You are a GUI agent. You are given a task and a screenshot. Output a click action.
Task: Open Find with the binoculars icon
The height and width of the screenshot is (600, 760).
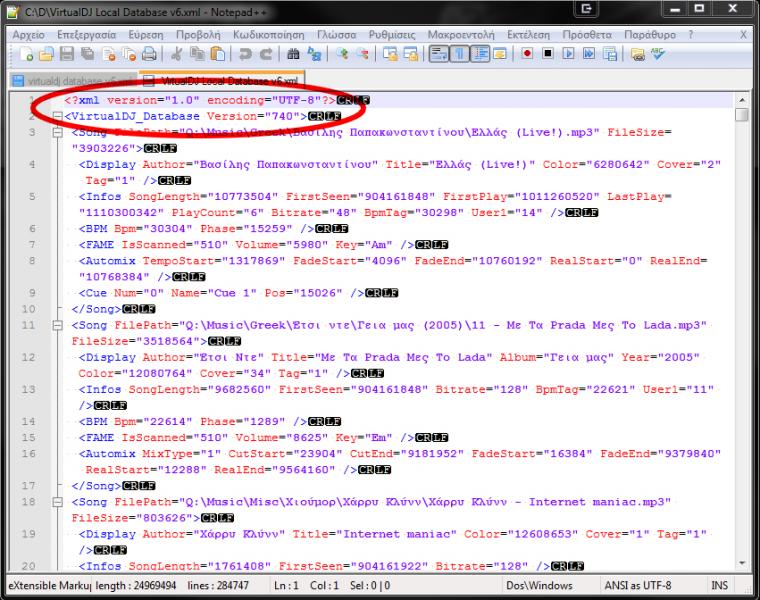click(293, 54)
